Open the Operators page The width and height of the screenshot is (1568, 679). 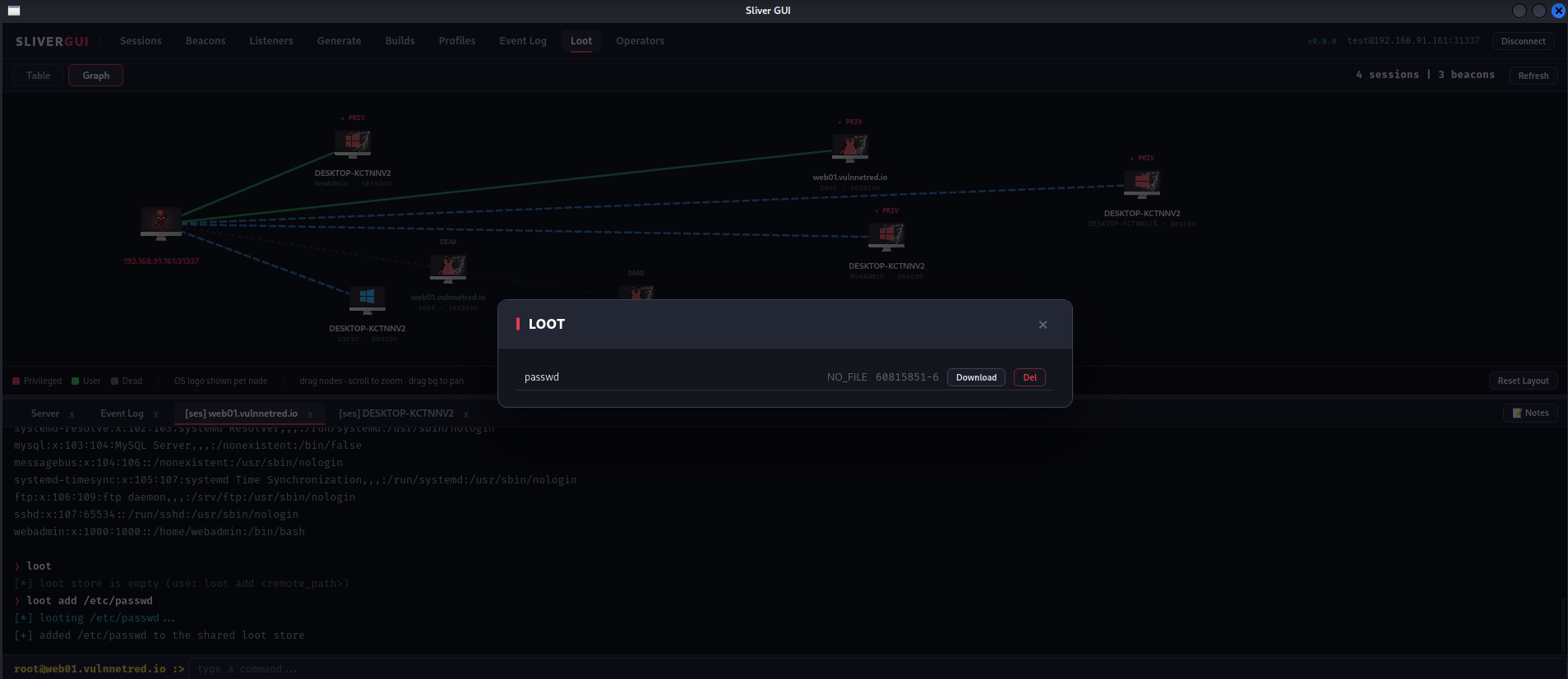pos(640,41)
